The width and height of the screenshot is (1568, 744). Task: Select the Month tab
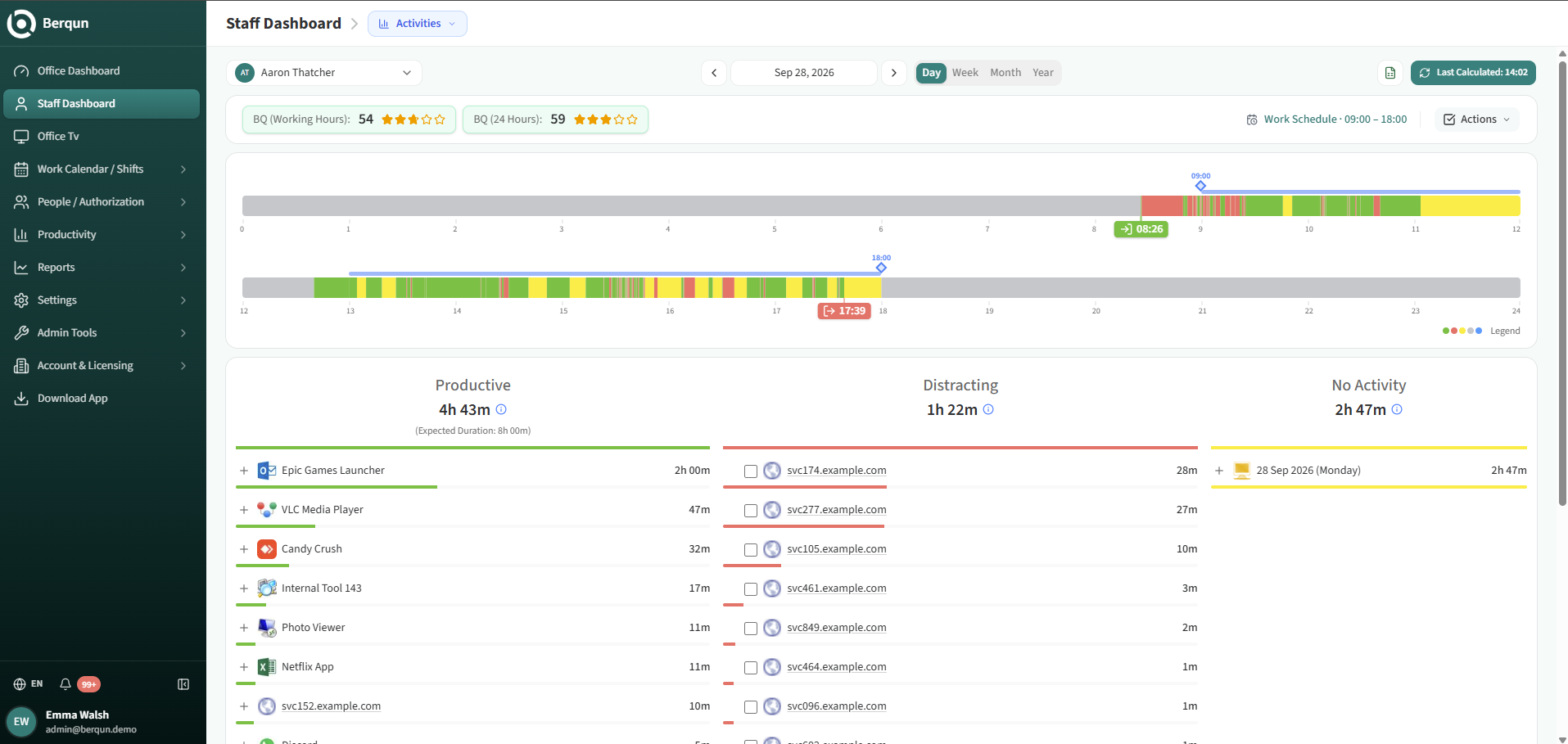pos(1005,73)
